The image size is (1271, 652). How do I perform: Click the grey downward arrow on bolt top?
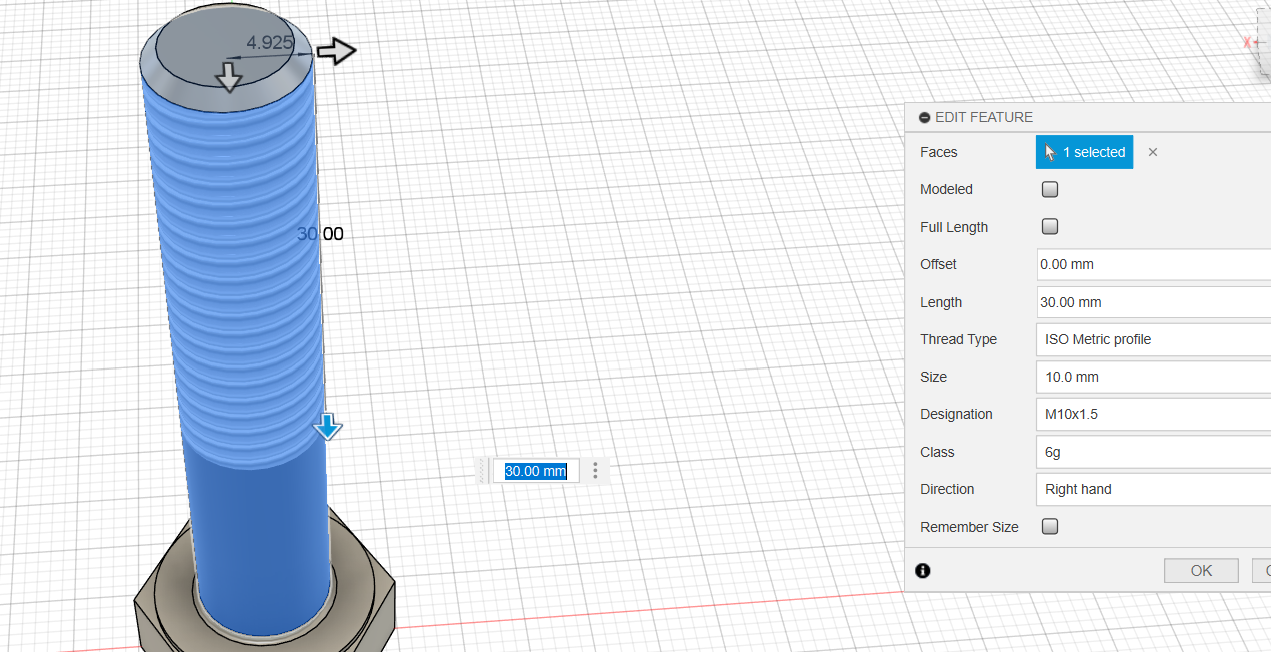[x=229, y=77]
